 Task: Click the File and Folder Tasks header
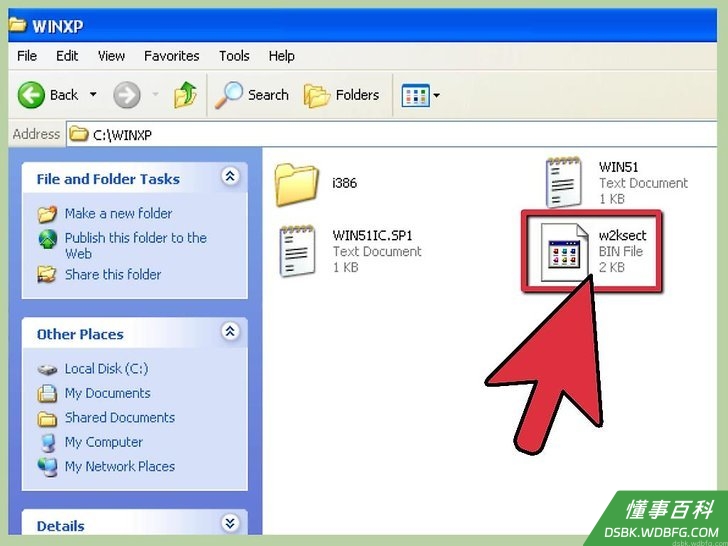pos(135,179)
